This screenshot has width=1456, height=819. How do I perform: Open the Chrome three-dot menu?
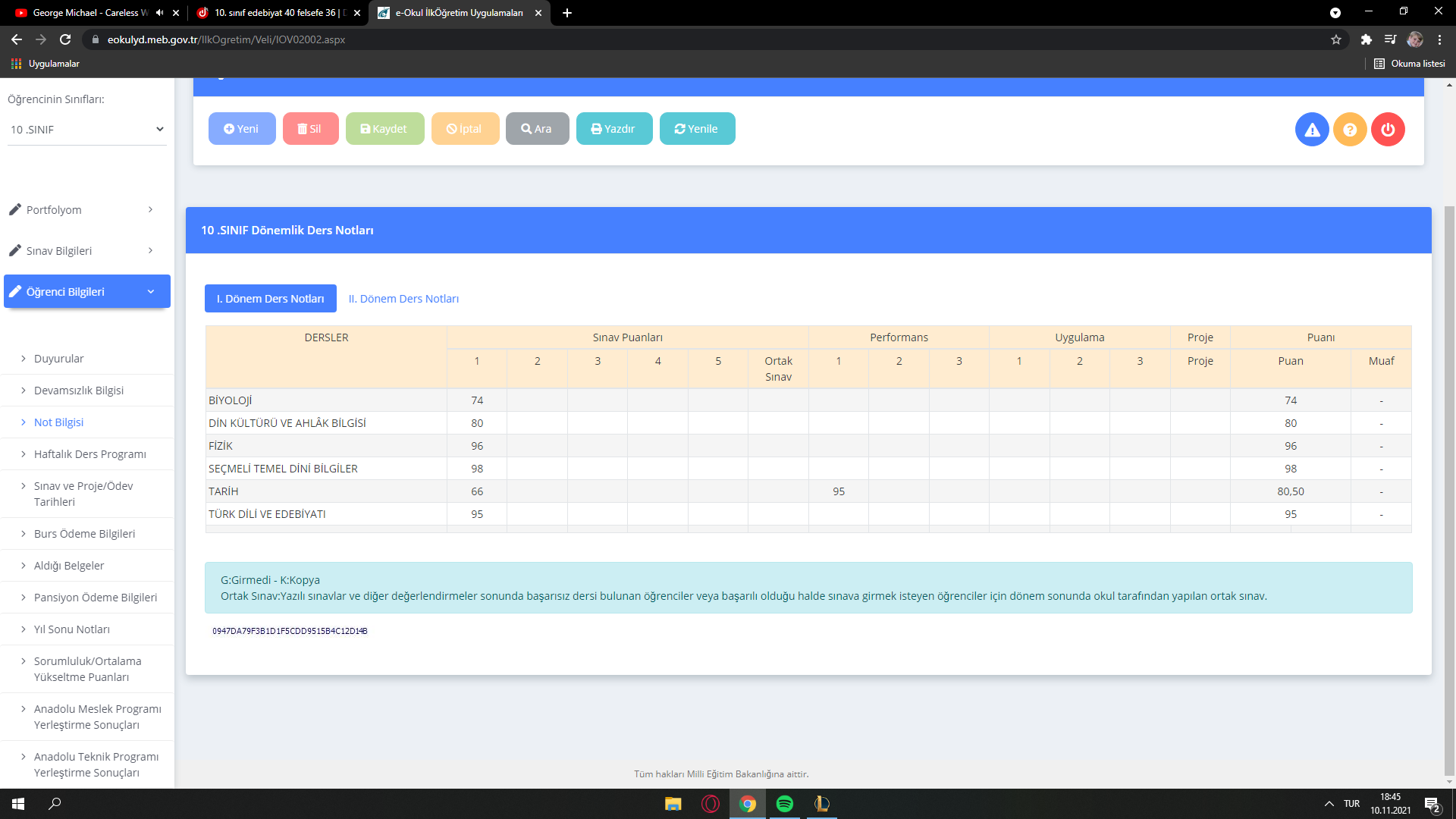[1439, 39]
